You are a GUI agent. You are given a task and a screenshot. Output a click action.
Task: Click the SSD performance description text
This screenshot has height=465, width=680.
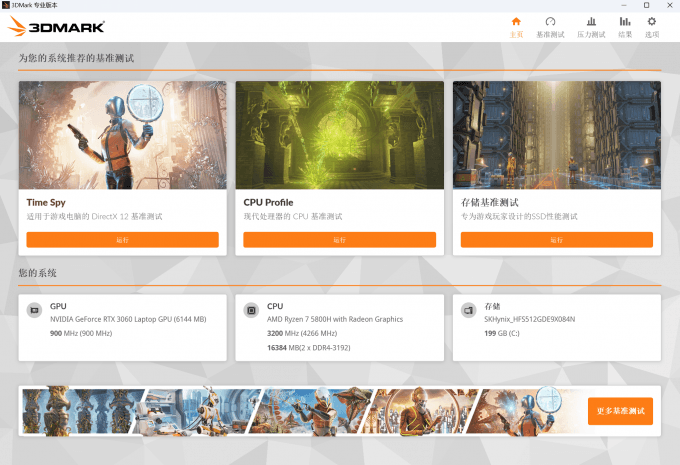point(519,216)
